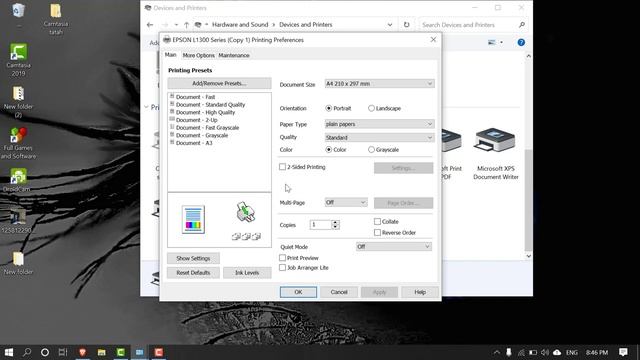Open File Explorer from taskbar

(102, 352)
